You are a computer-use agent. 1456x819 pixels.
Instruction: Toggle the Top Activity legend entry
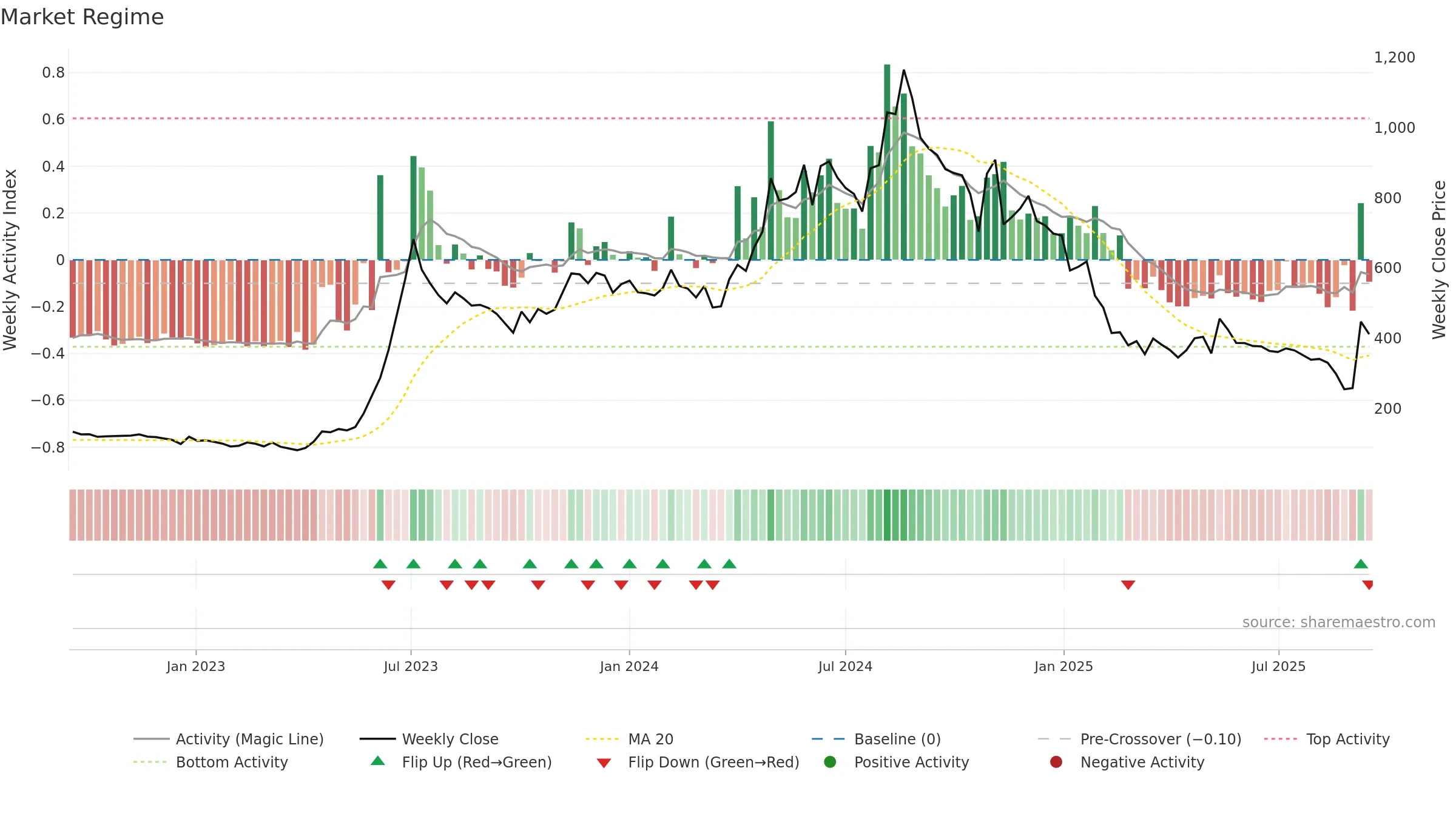tap(1327, 739)
